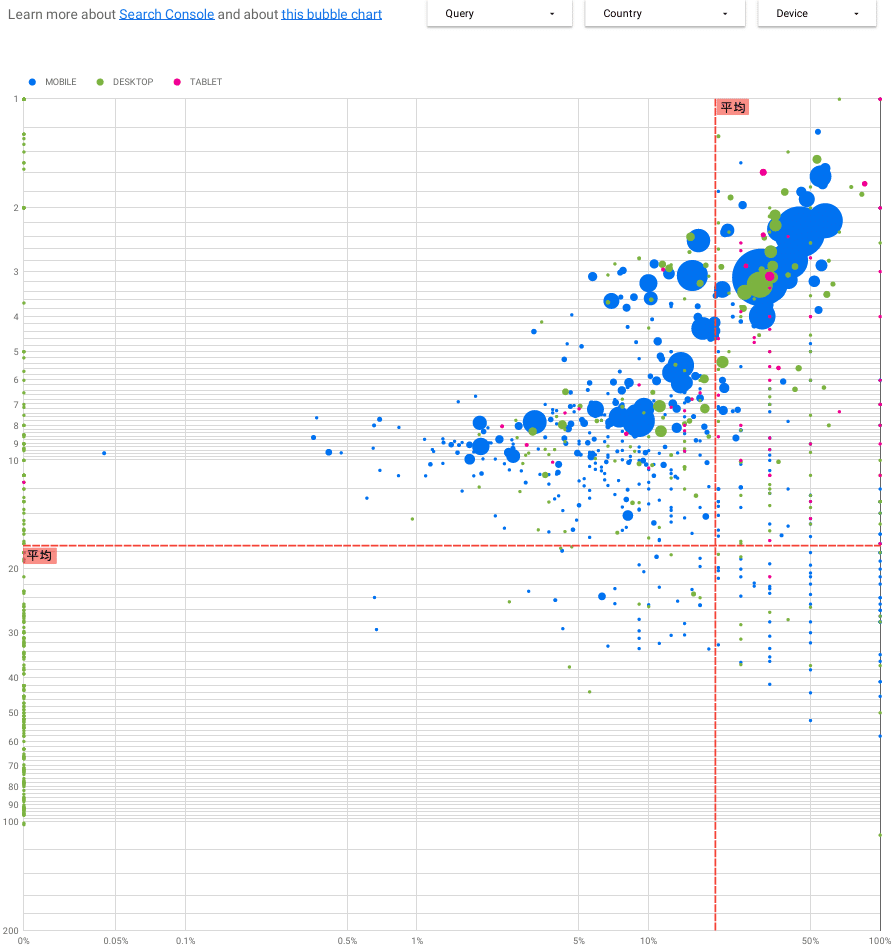Viewport: 892px width, 950px height.
Task: Click the TABLET legend label
Action: (205, 82)
